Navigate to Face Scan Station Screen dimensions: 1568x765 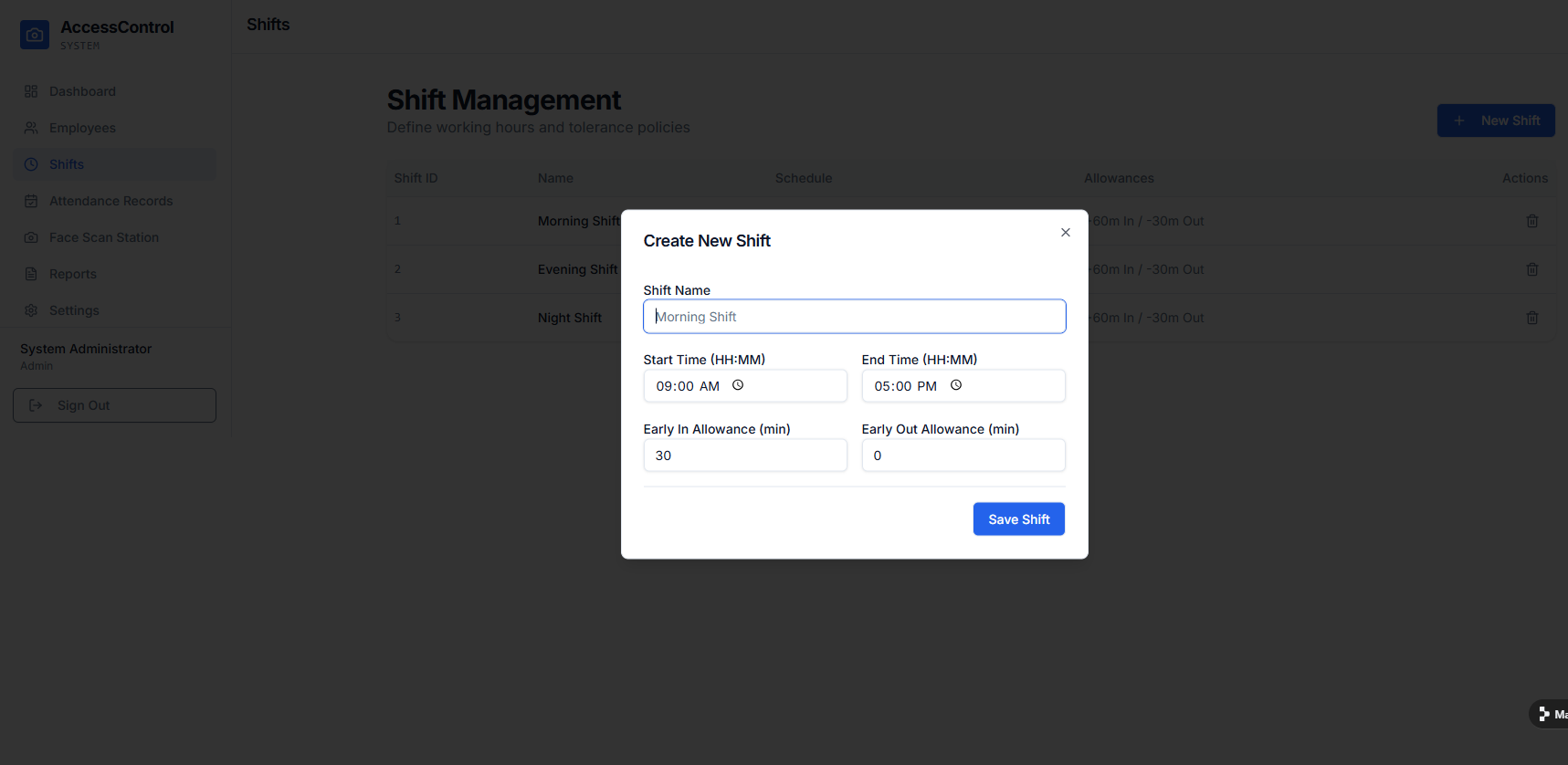click(103, 237)
